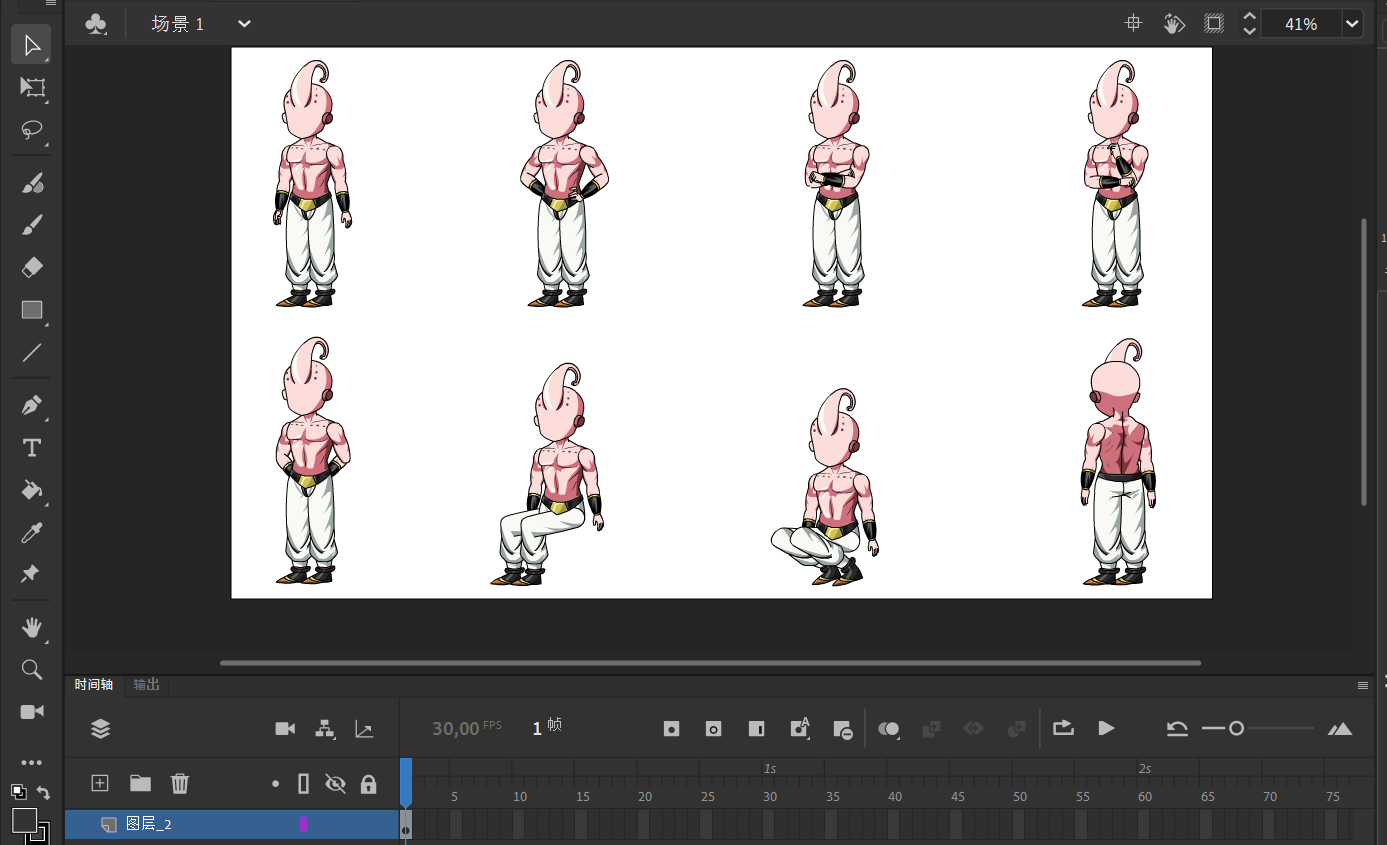
Task: Pick the Lasso tool
Action: pos(32,130)
